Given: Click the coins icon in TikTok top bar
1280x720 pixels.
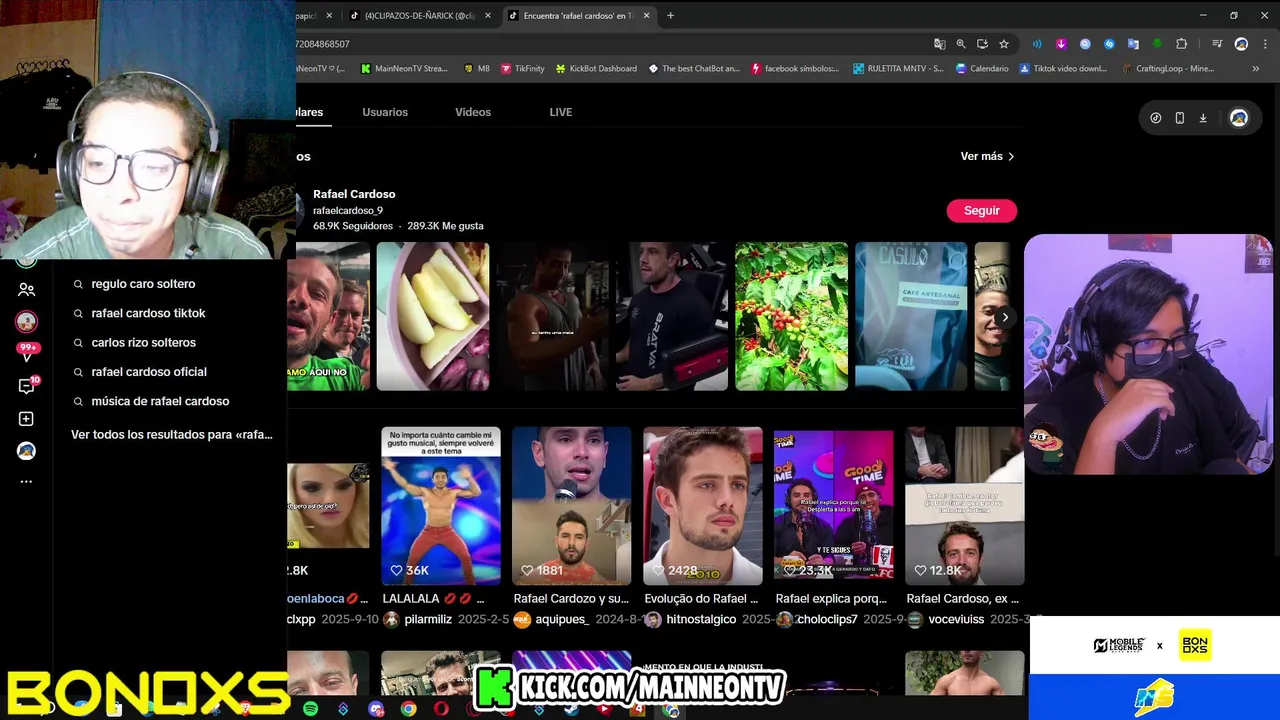Looking at the screenshot, I should coord(1156,118).
